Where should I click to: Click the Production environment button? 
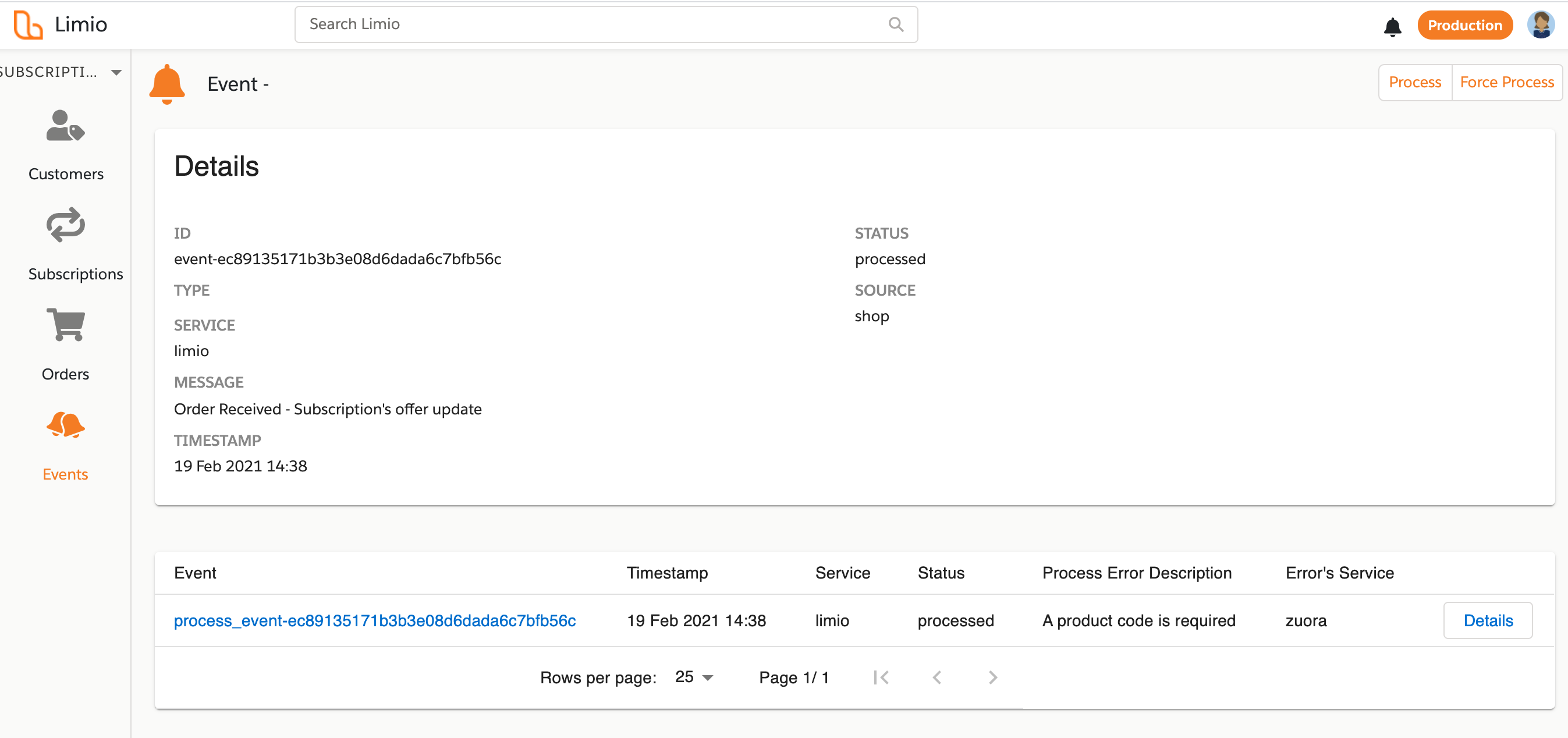click(1464, 25)
